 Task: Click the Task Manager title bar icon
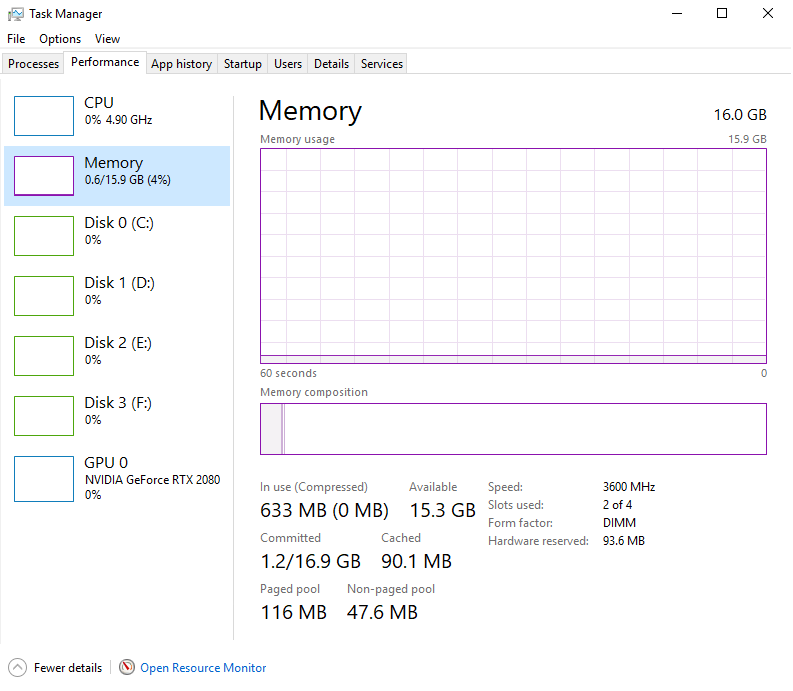tap(16, 14)
